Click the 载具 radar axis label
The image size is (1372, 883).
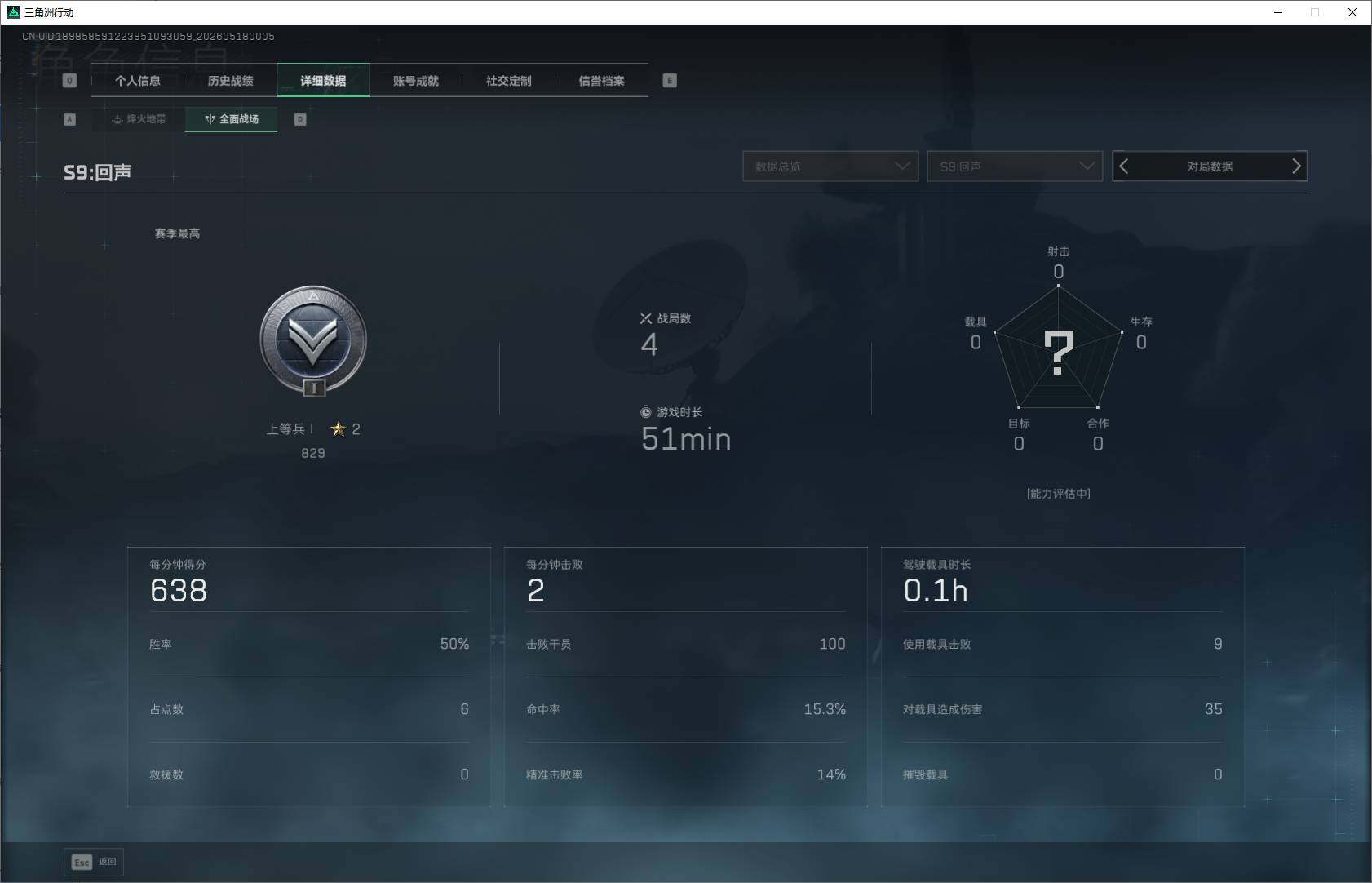[976, 322]
